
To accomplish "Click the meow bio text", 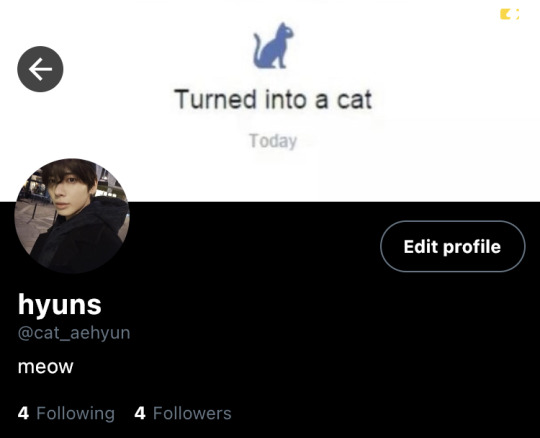I will coord(45,366).
